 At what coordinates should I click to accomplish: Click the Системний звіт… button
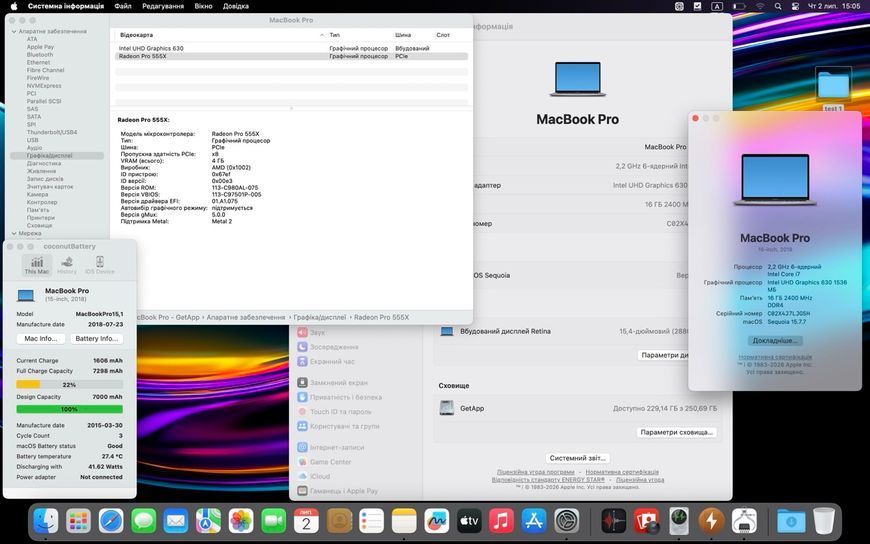(577, 458)
